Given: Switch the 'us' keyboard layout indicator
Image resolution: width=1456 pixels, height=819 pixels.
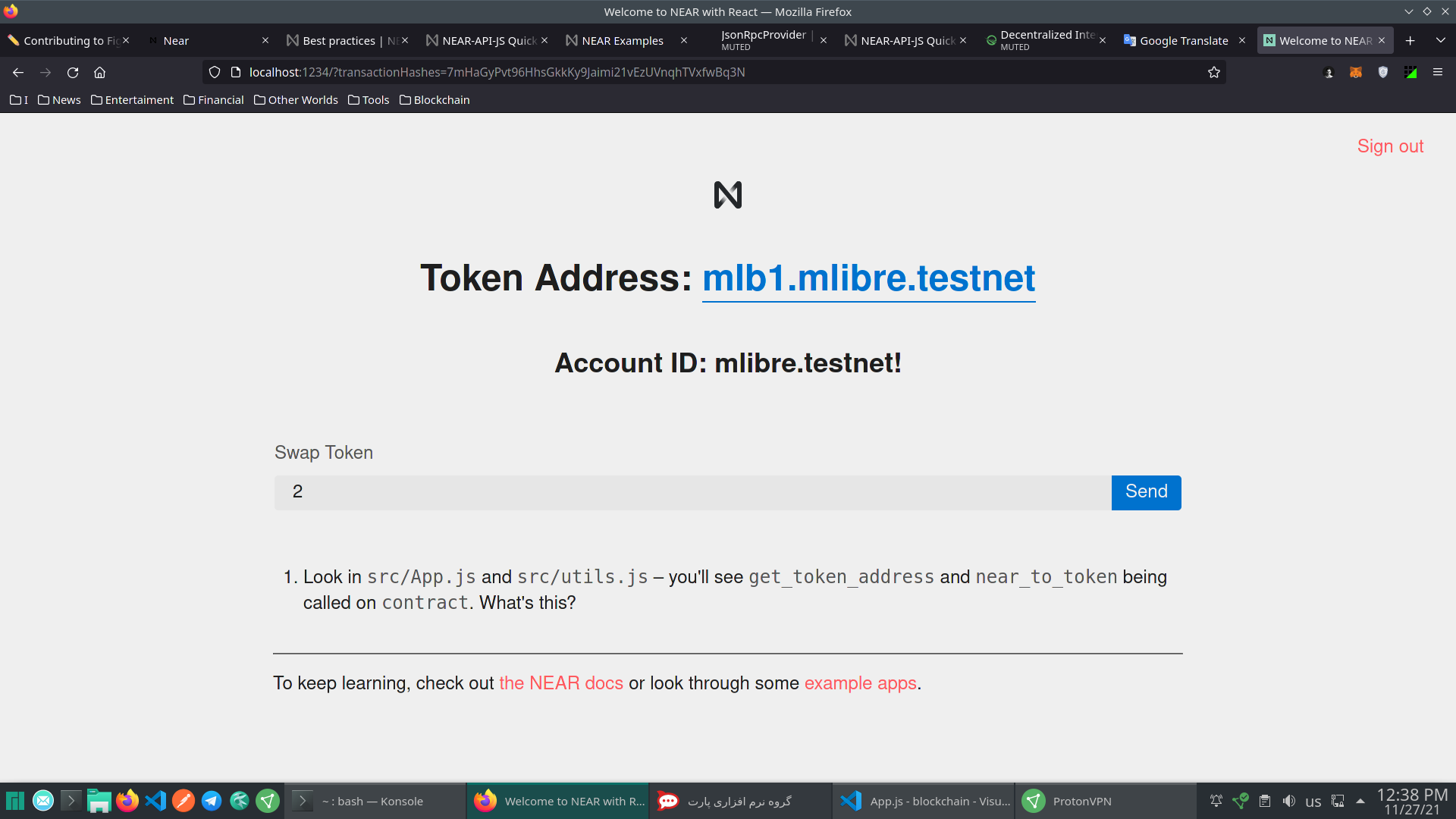Looking at the screenshot, I should coord(1313,802).
